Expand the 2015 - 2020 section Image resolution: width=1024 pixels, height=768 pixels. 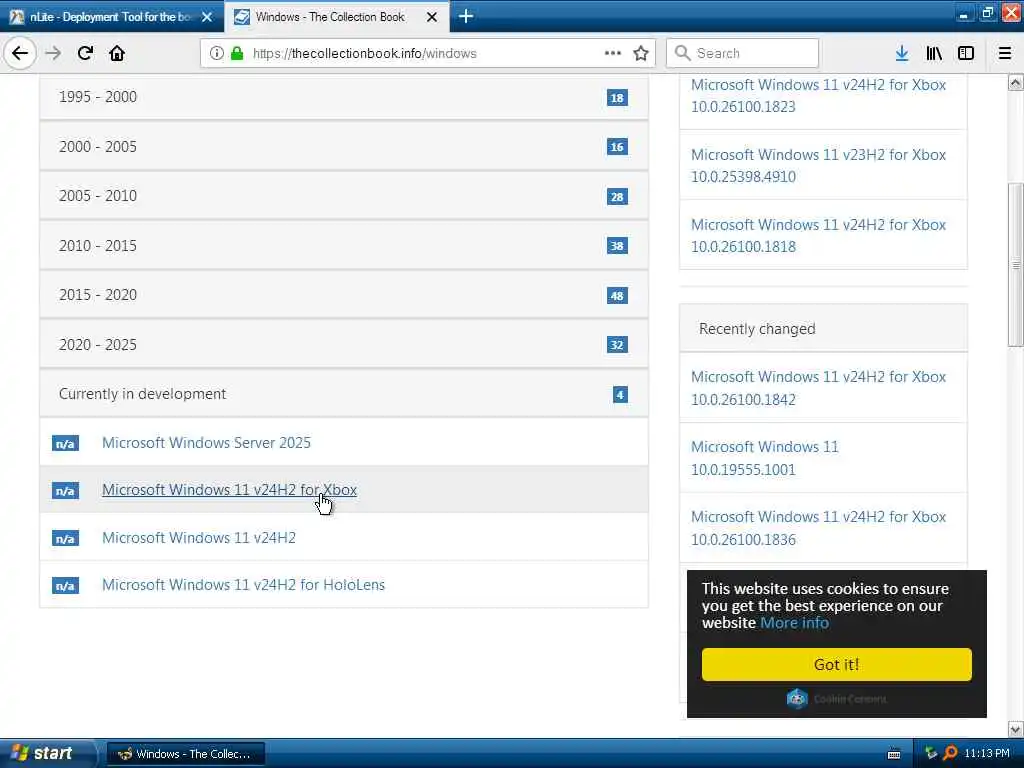[344, 295]
